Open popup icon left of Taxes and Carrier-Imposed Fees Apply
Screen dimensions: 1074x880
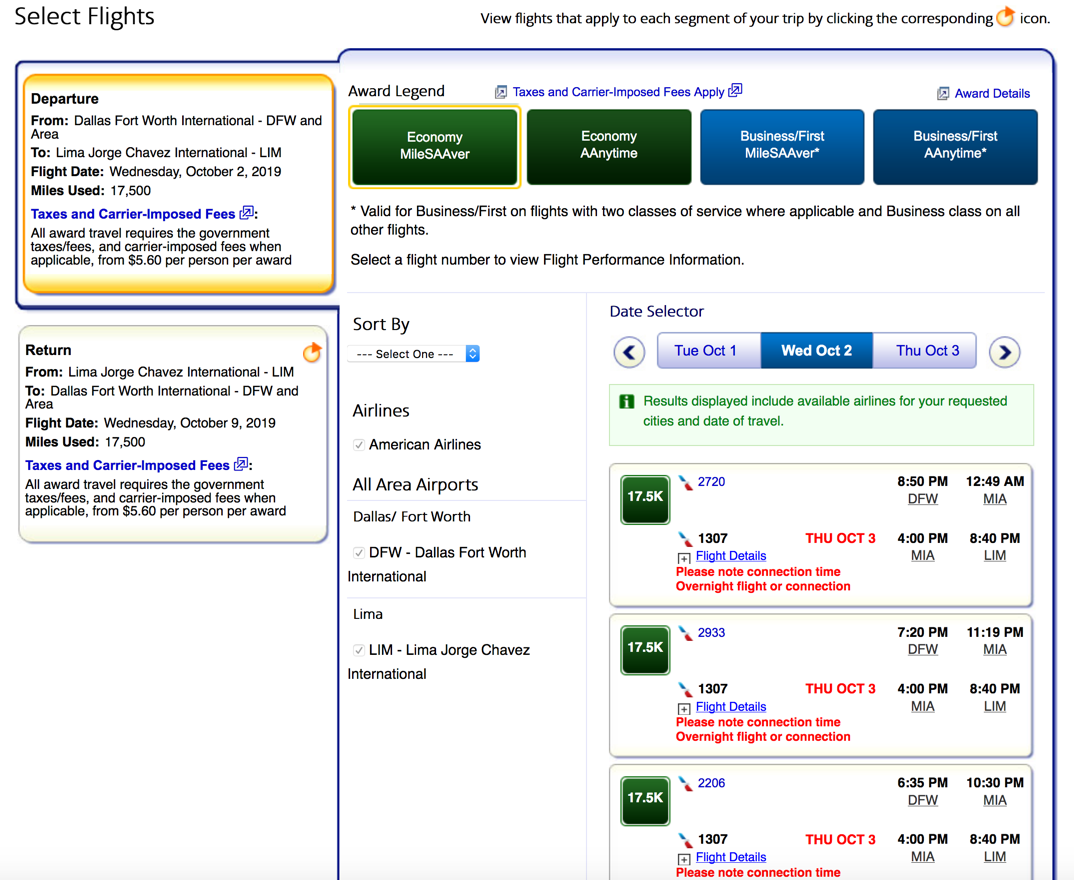501,92
